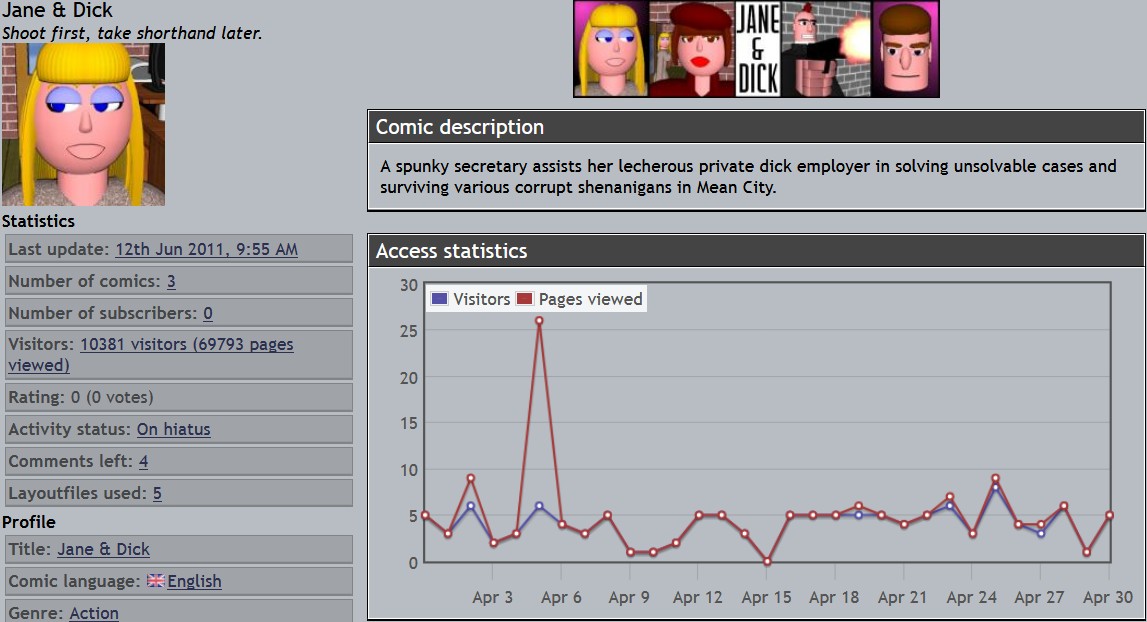The height and width of the screenshot is (622, 1147).
Task: Select the English comic language link
Action: [194, 581]
